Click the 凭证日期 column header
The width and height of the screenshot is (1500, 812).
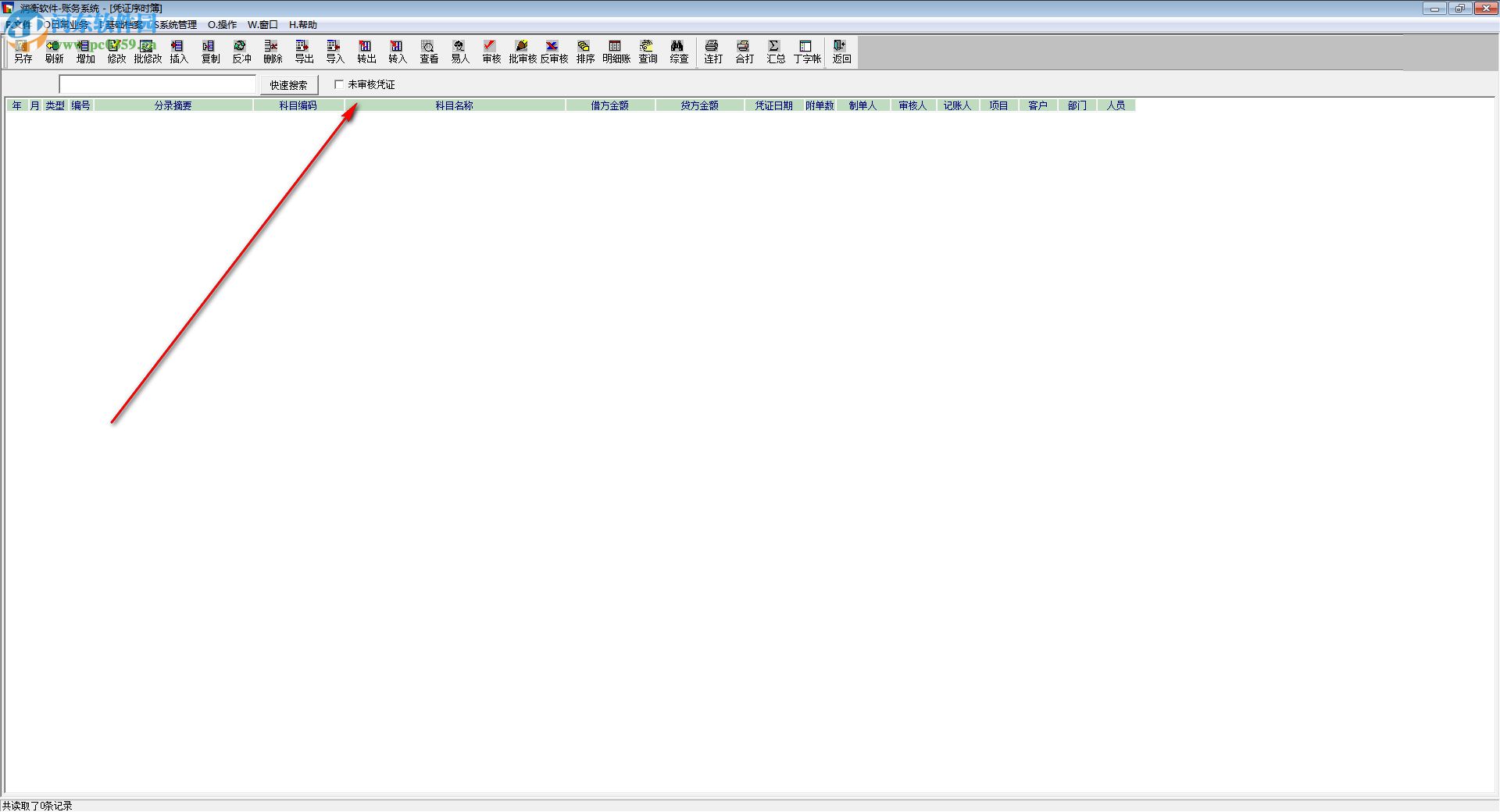click(x=773, y=105)
